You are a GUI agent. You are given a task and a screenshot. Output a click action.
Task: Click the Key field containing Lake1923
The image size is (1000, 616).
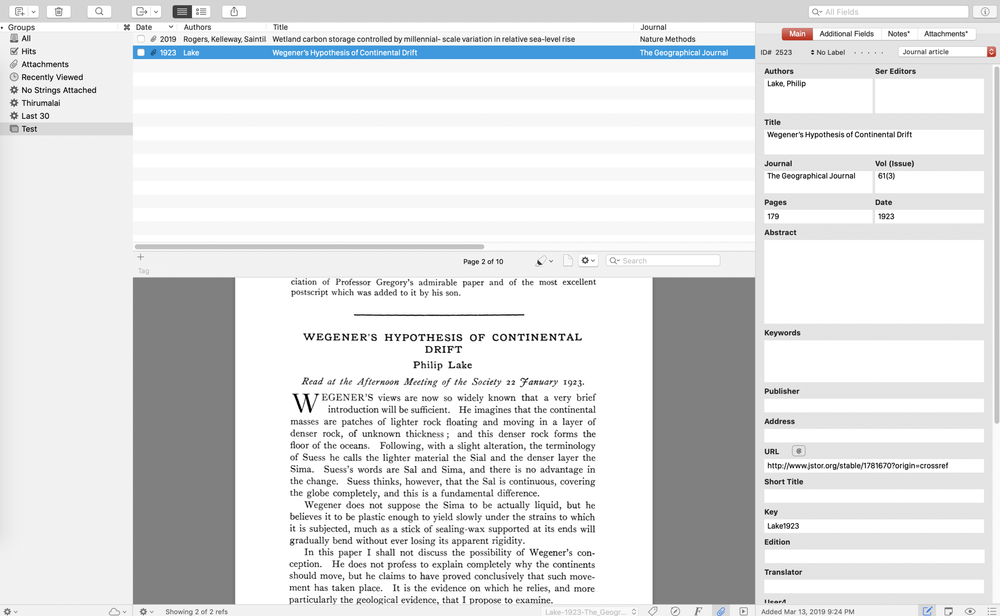pos(874,526)
